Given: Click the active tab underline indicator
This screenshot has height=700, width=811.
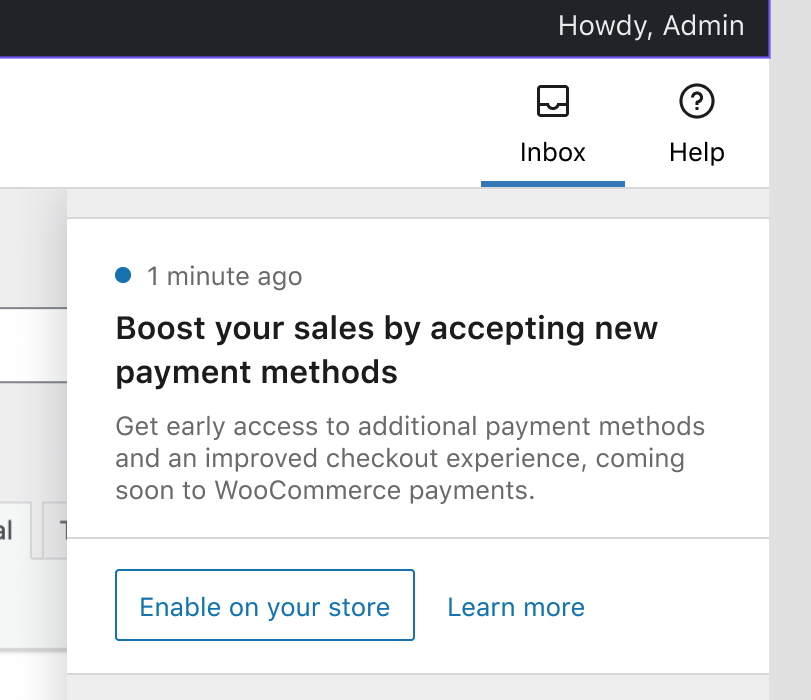Looking at the screenshot, I should click(553, 182).
